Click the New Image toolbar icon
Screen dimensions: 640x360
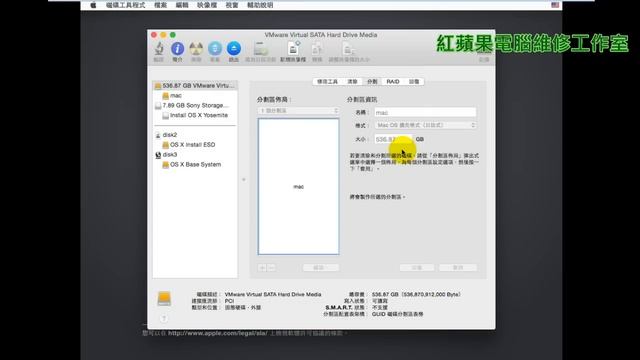point(293,49)
